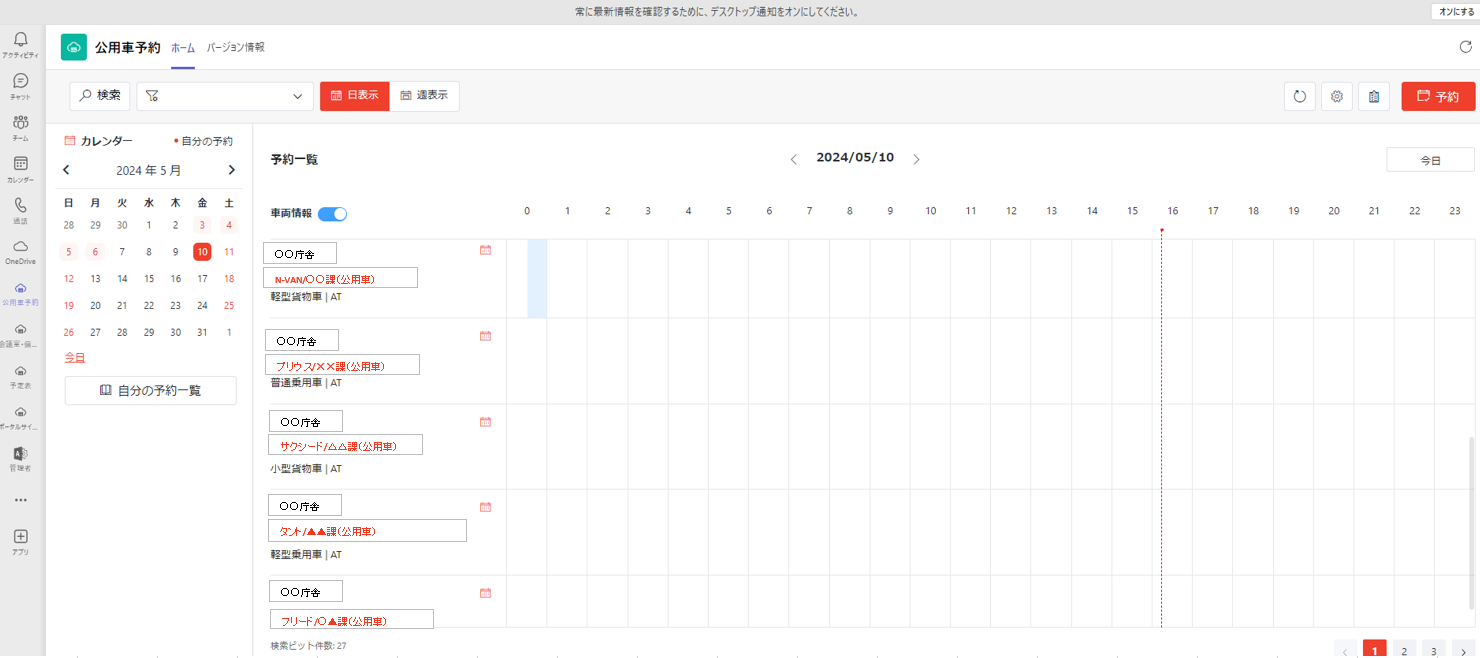Image resolution: width=1480 pixels, height=658 pixels.
Task: Click N-VAN/〇〇課(公用車) vehicle name
Action: [340, 278]
